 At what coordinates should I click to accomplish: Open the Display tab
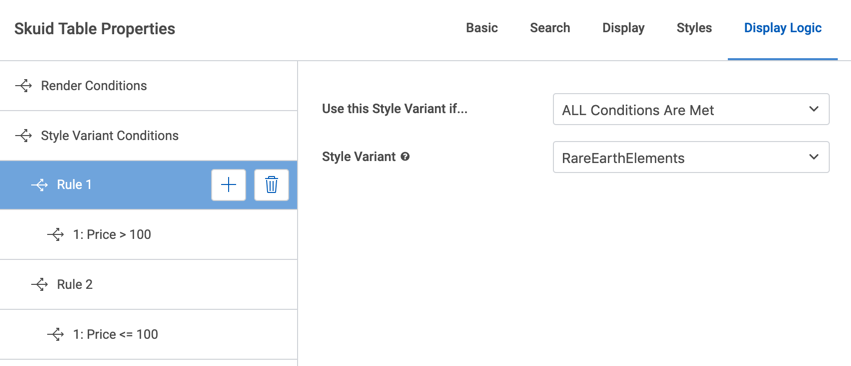(x=624, y=28)
